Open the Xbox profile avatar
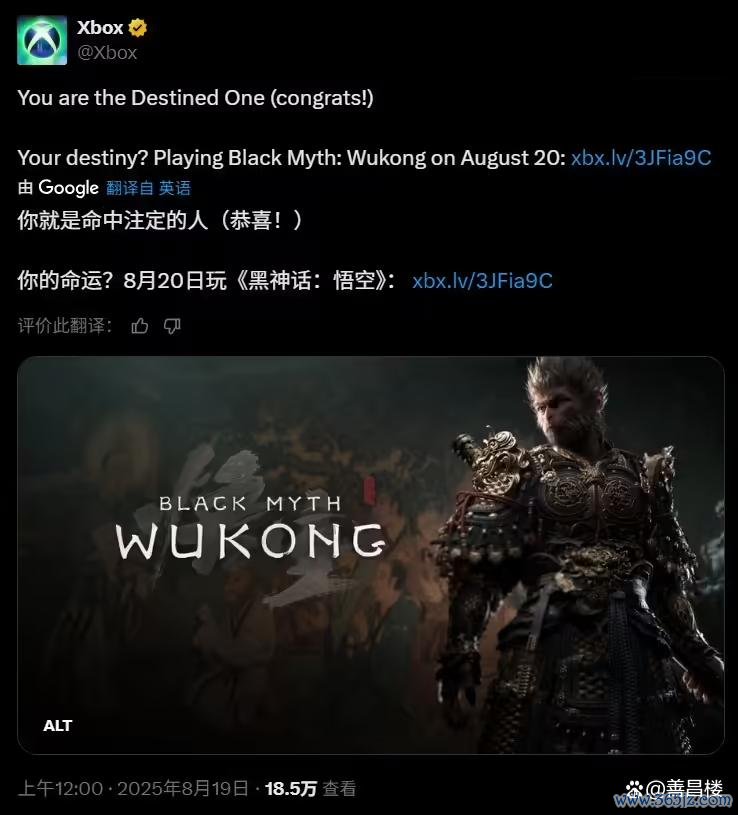The height and width of the screenshot is (815, 738). [x=42, y=40]
